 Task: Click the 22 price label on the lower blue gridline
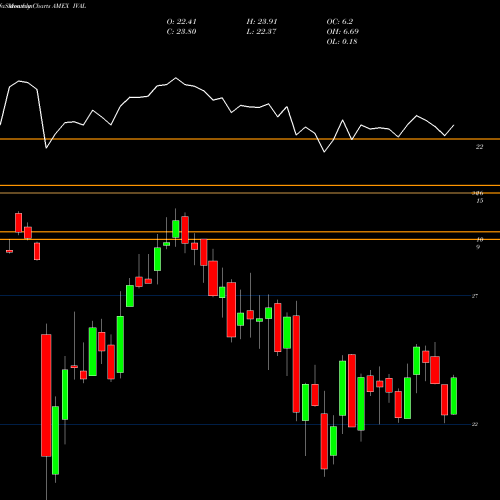475,424
